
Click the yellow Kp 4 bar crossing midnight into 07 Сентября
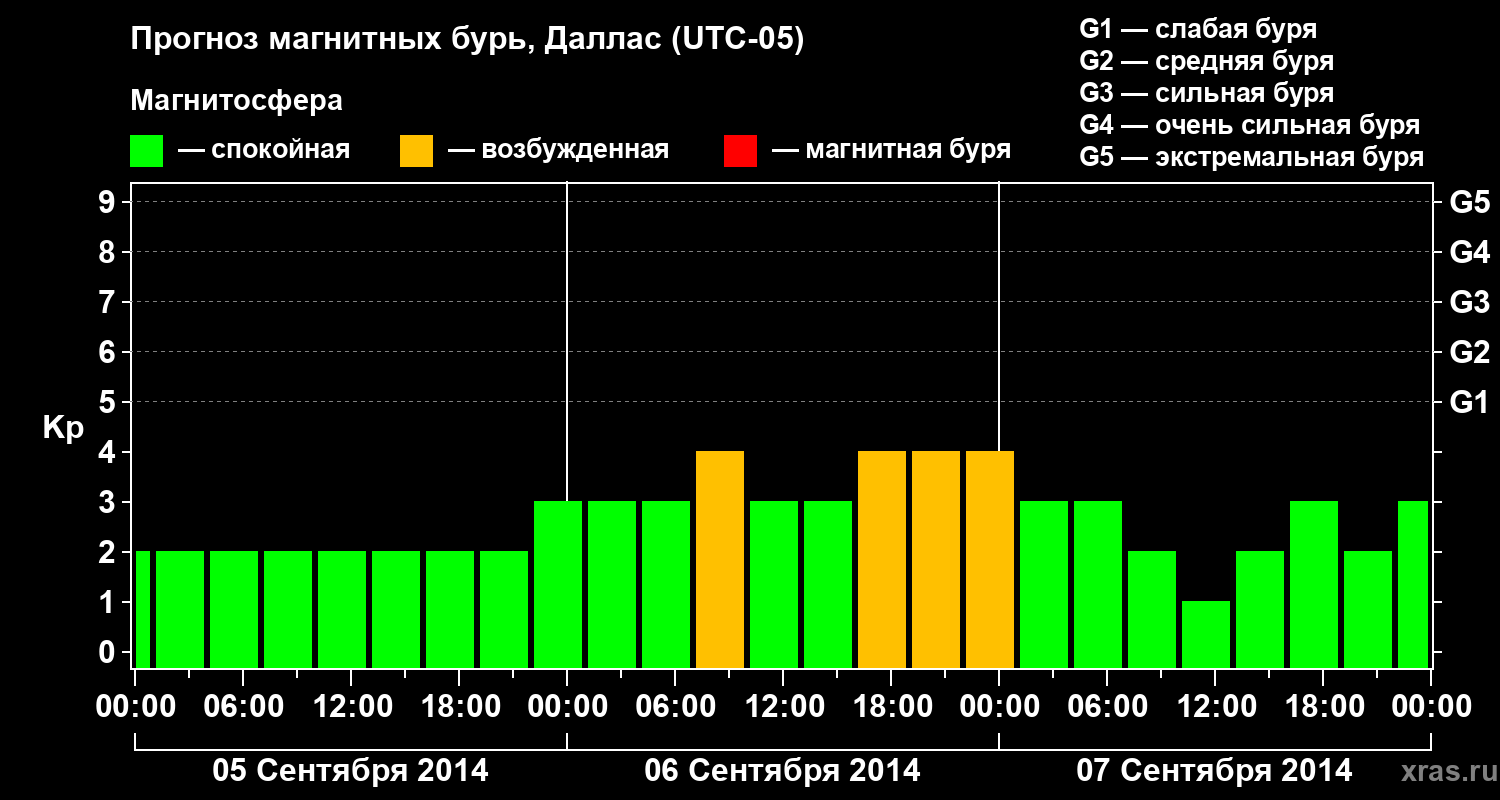(x=990, y=559)
